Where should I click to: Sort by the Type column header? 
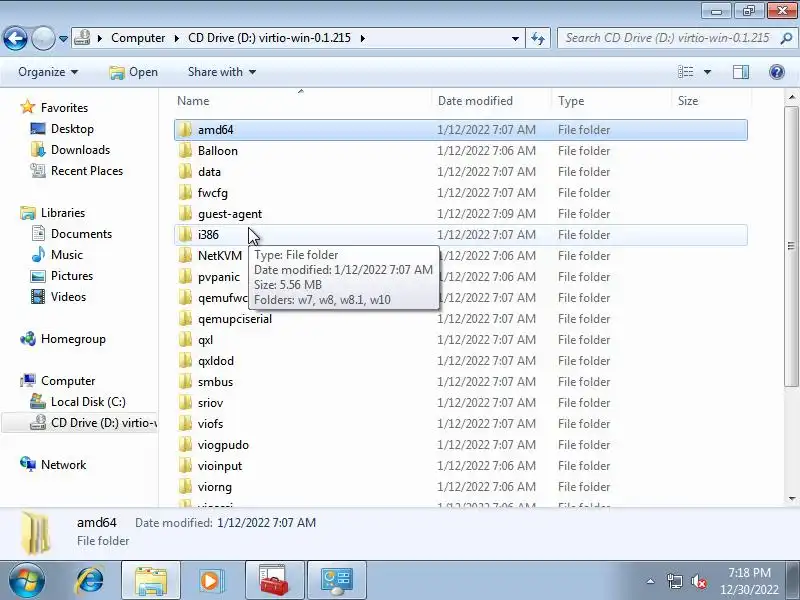(x=612, y=101)
